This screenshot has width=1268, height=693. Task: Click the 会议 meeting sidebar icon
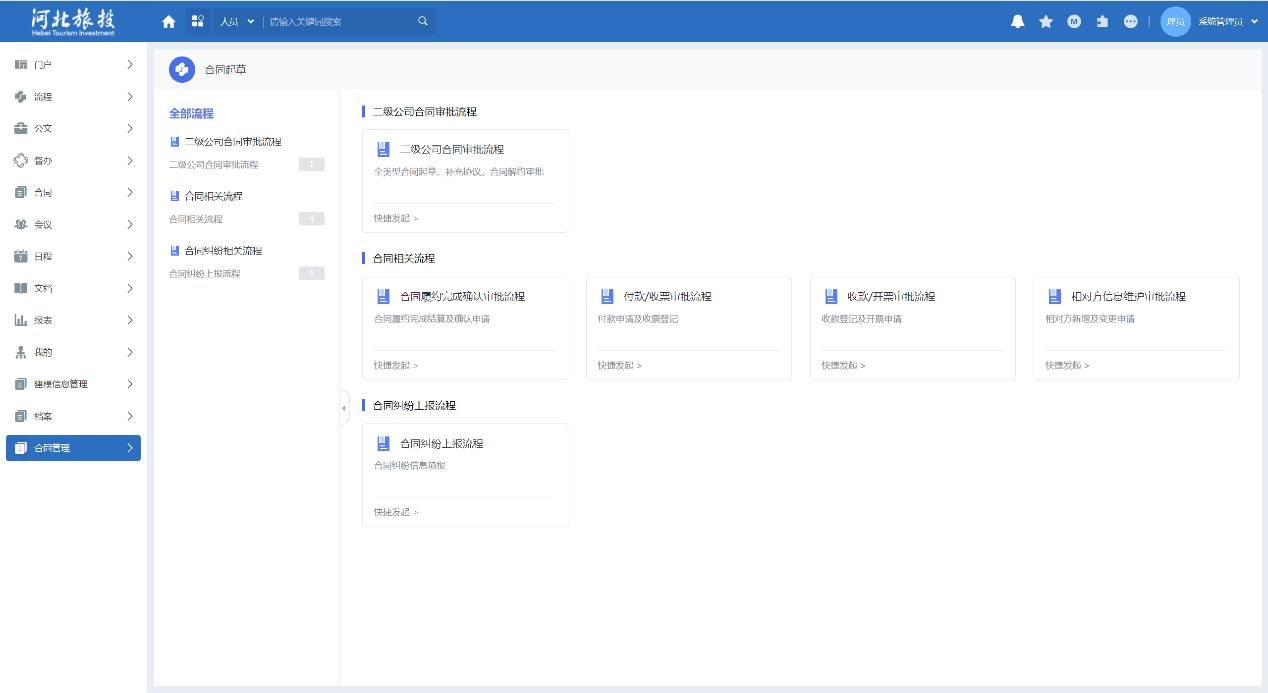click(x=21, y=225)
